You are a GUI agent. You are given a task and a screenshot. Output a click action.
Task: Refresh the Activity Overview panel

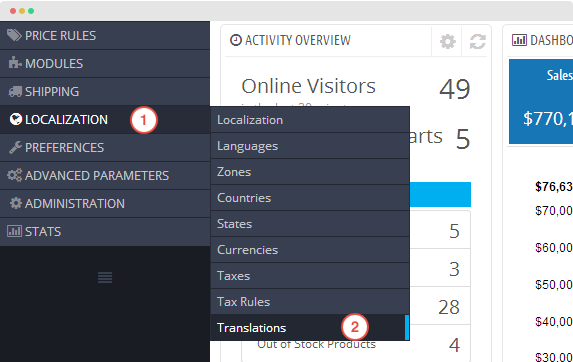pyautogui.click(x=478, y=41)
